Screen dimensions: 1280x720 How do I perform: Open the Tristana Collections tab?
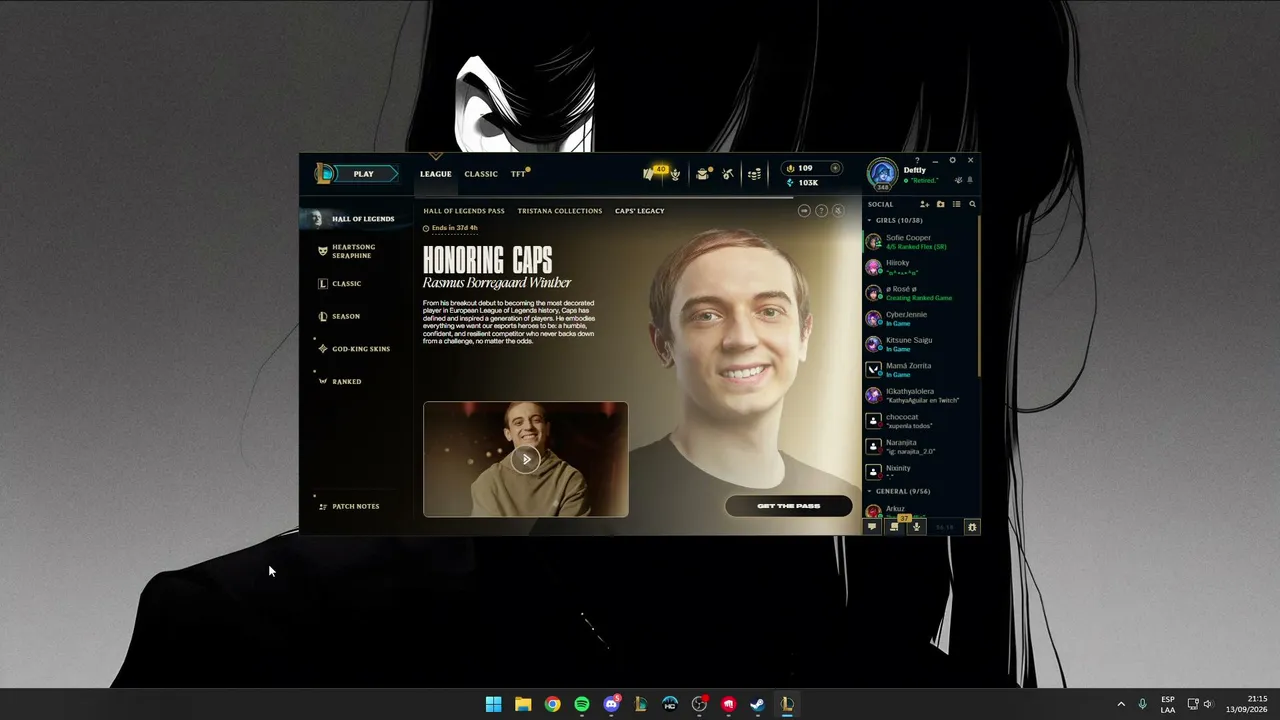pyautogui.click(x=560, y=211)
